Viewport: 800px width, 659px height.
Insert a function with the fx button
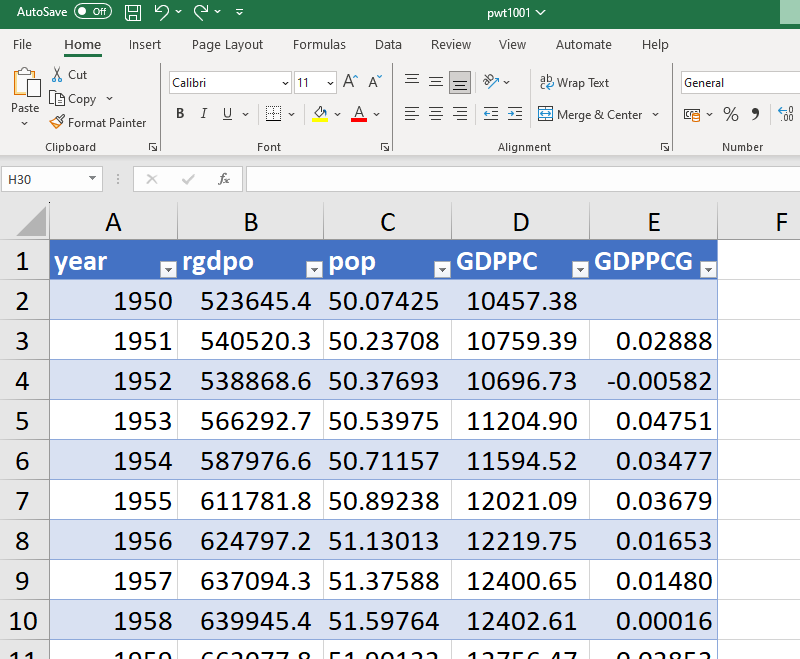point(222,179)
